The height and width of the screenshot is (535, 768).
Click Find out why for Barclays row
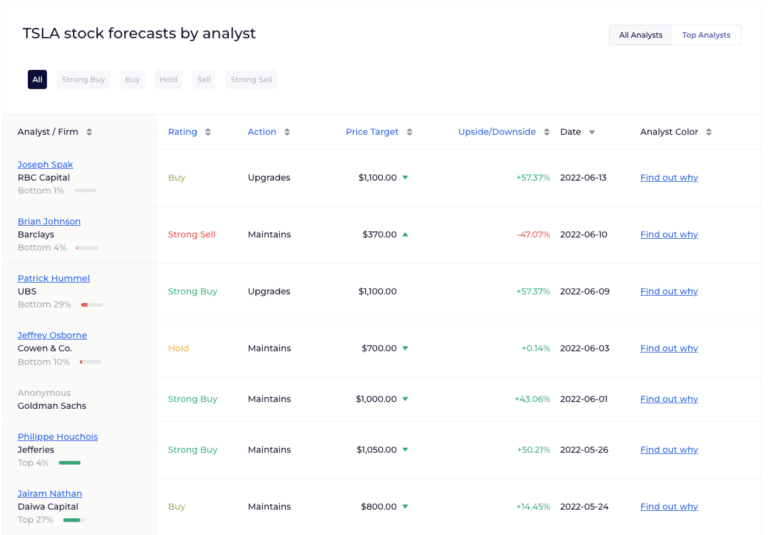(669, 235)
